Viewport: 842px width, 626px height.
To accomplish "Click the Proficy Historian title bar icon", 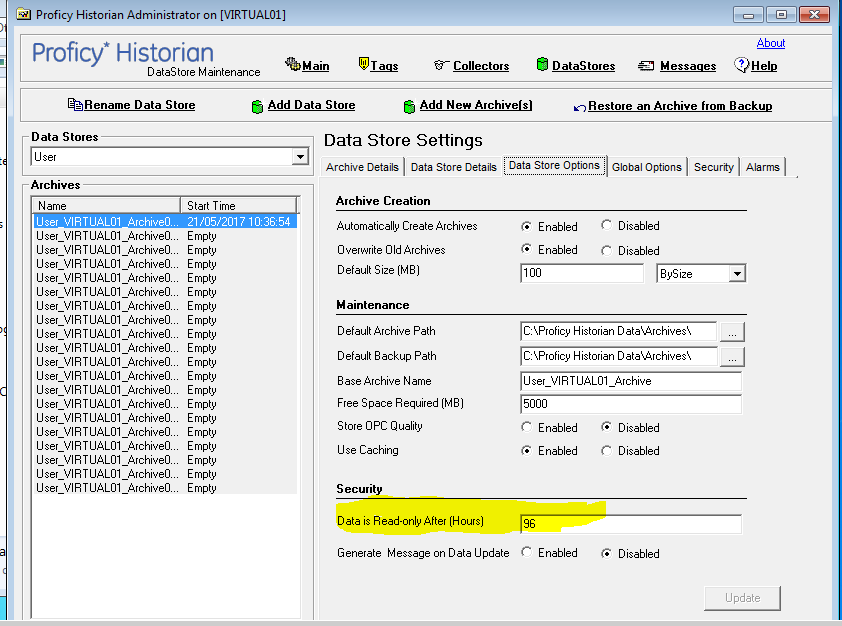I will [x=24, y=14].
